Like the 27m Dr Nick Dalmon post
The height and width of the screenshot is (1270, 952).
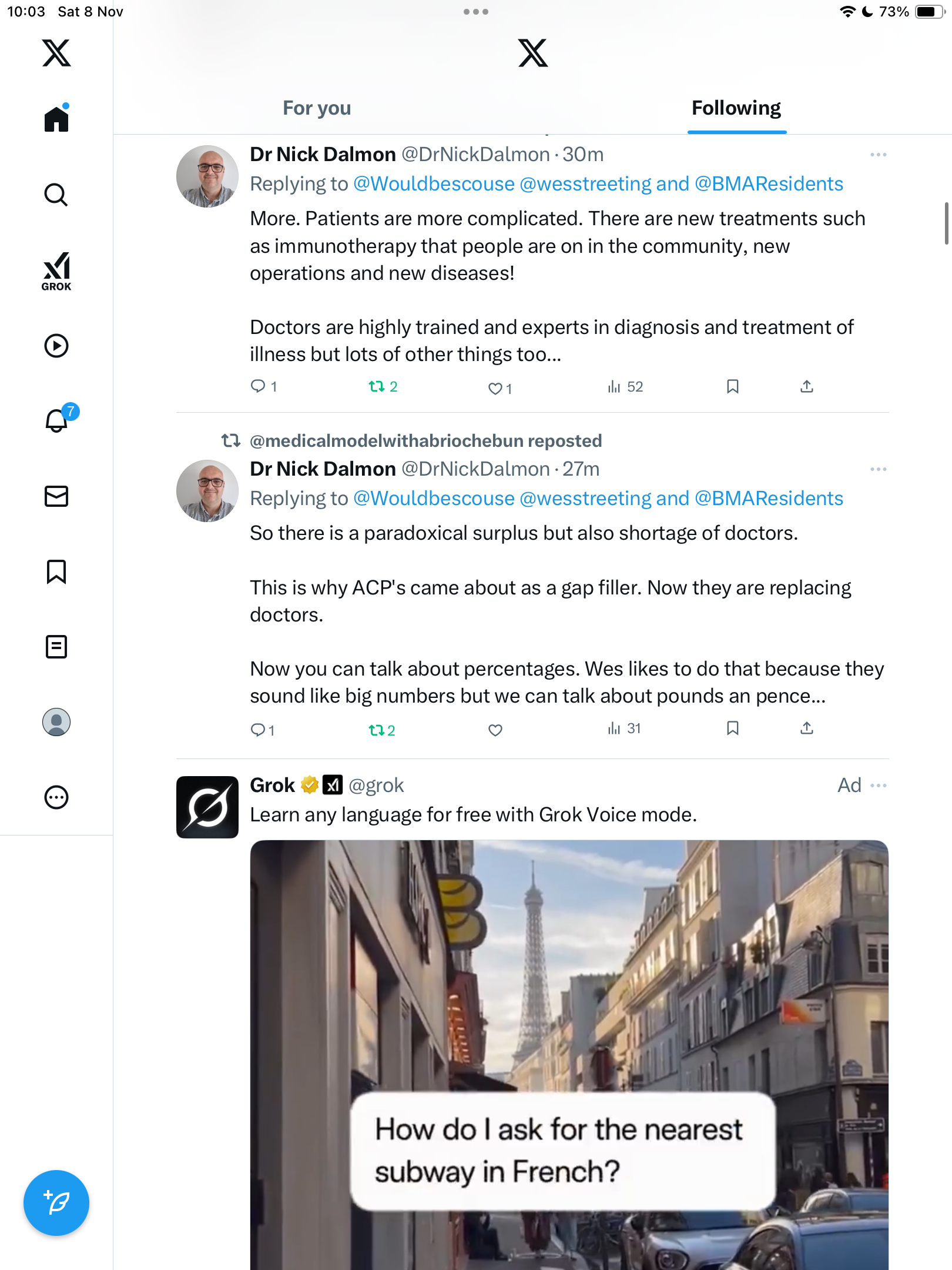pos(495,730)
